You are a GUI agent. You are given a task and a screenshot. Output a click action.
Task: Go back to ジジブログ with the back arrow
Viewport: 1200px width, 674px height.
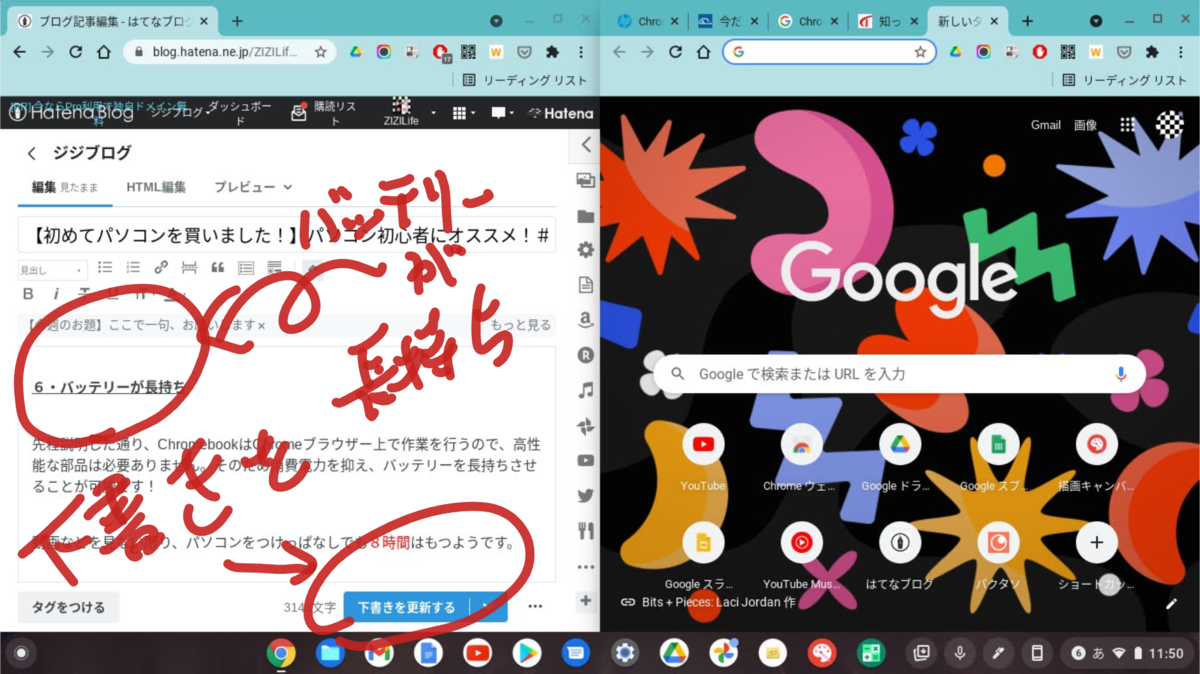32,153
